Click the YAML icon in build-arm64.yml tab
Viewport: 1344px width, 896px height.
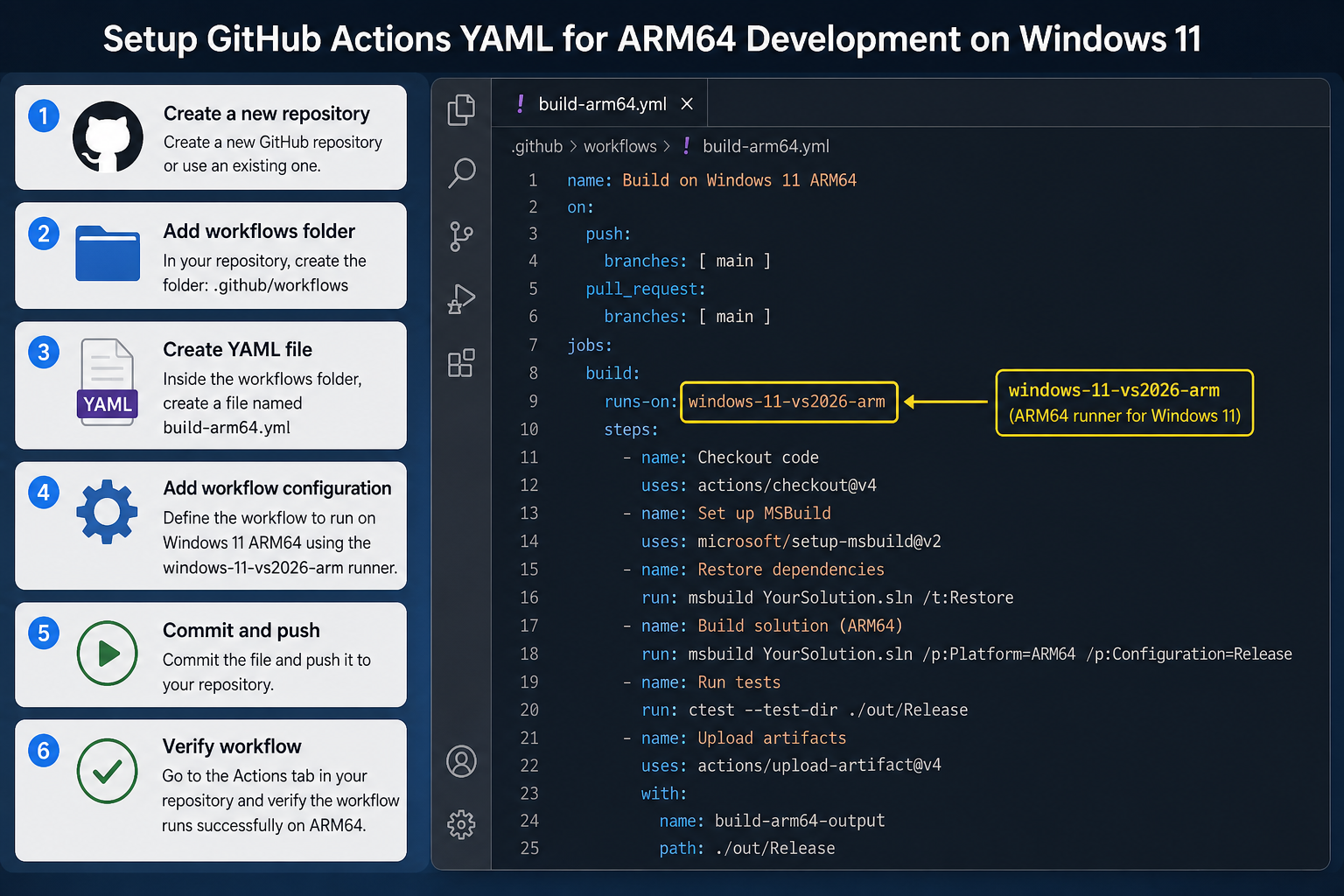pyautogui.click(x=521, y=104)
